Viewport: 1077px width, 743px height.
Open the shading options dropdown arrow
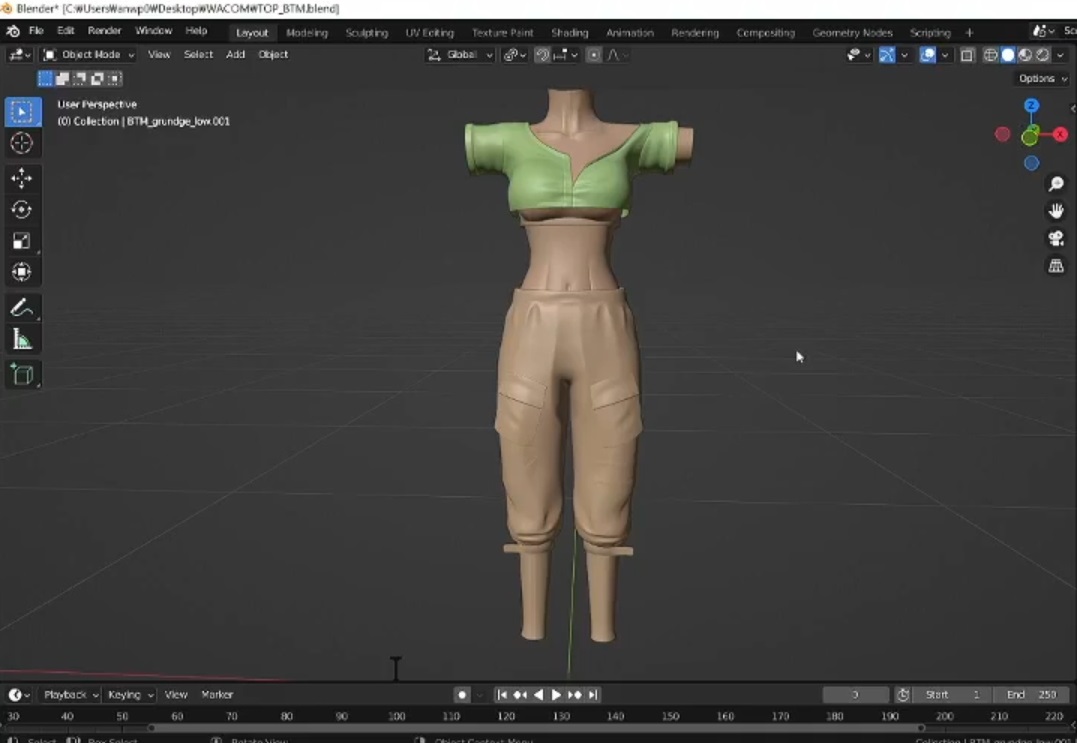point(1061,55)
